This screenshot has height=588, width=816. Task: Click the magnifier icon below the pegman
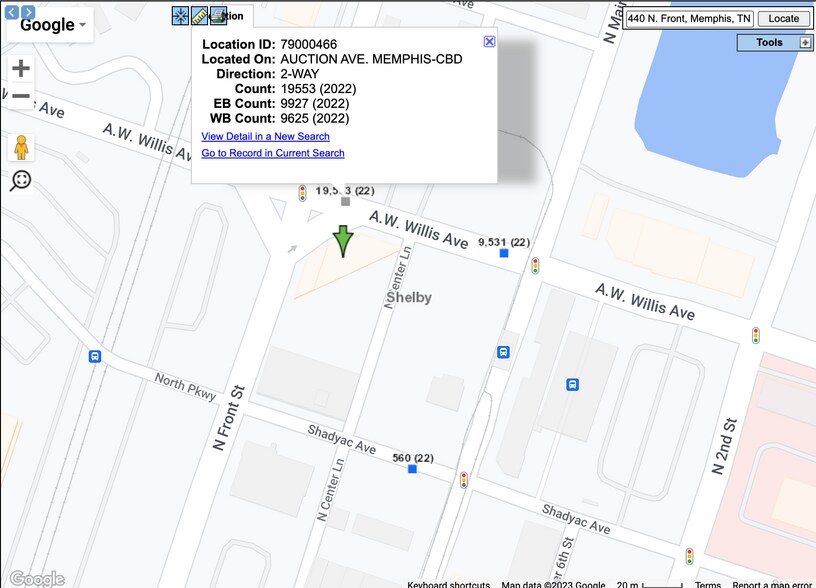click(x=21, y=180)
